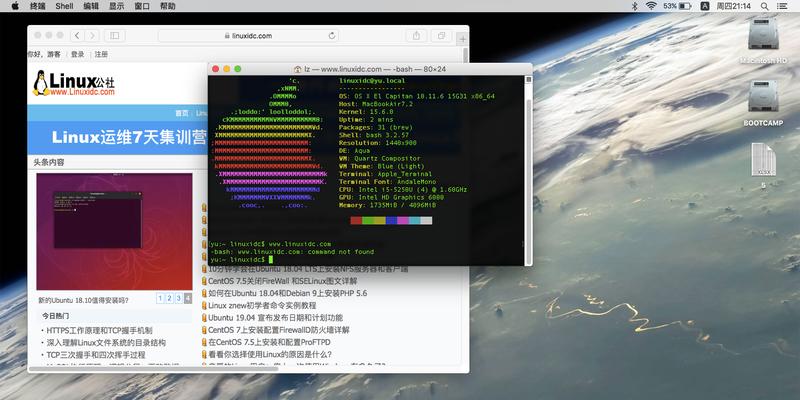Click the 今日热门 section heading
Screen dimensions: 800x400
56,316
